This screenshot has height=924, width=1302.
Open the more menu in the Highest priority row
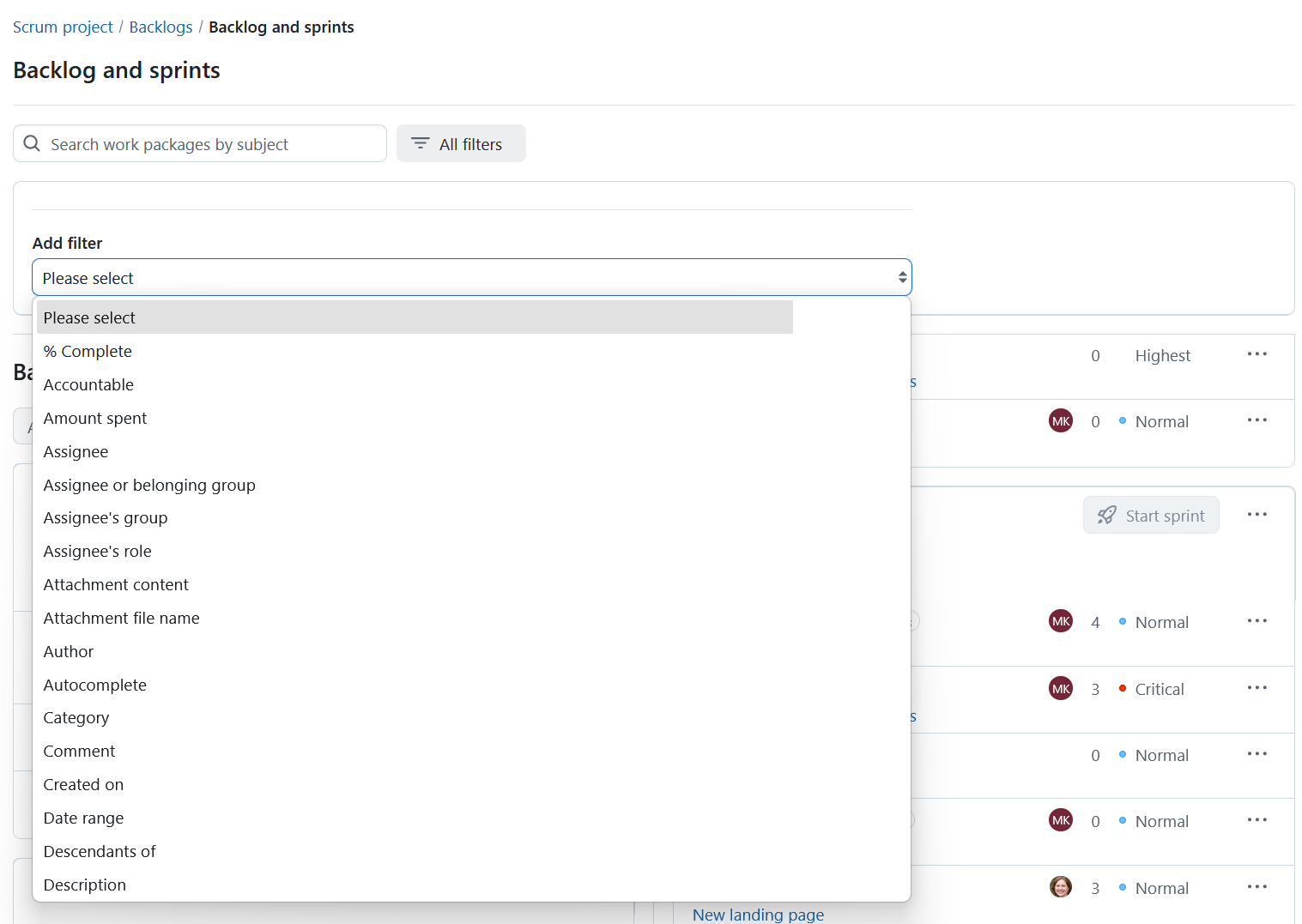[1257, 354]
